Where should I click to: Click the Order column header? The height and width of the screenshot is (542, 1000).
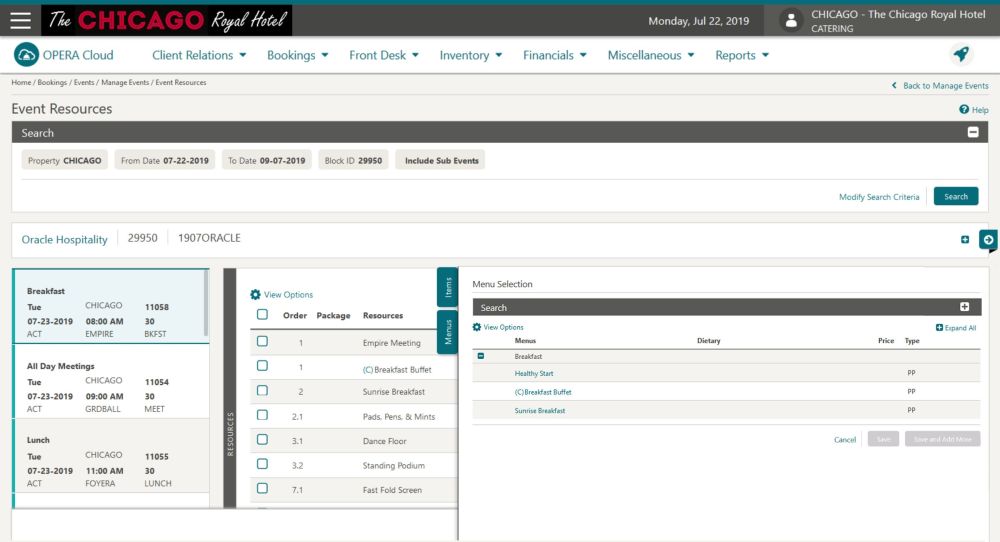295,316
